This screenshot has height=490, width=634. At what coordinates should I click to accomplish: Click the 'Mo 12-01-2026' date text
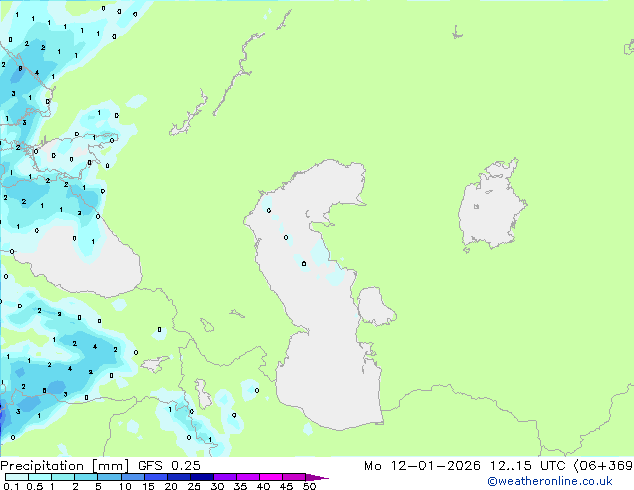click(422, 466)
